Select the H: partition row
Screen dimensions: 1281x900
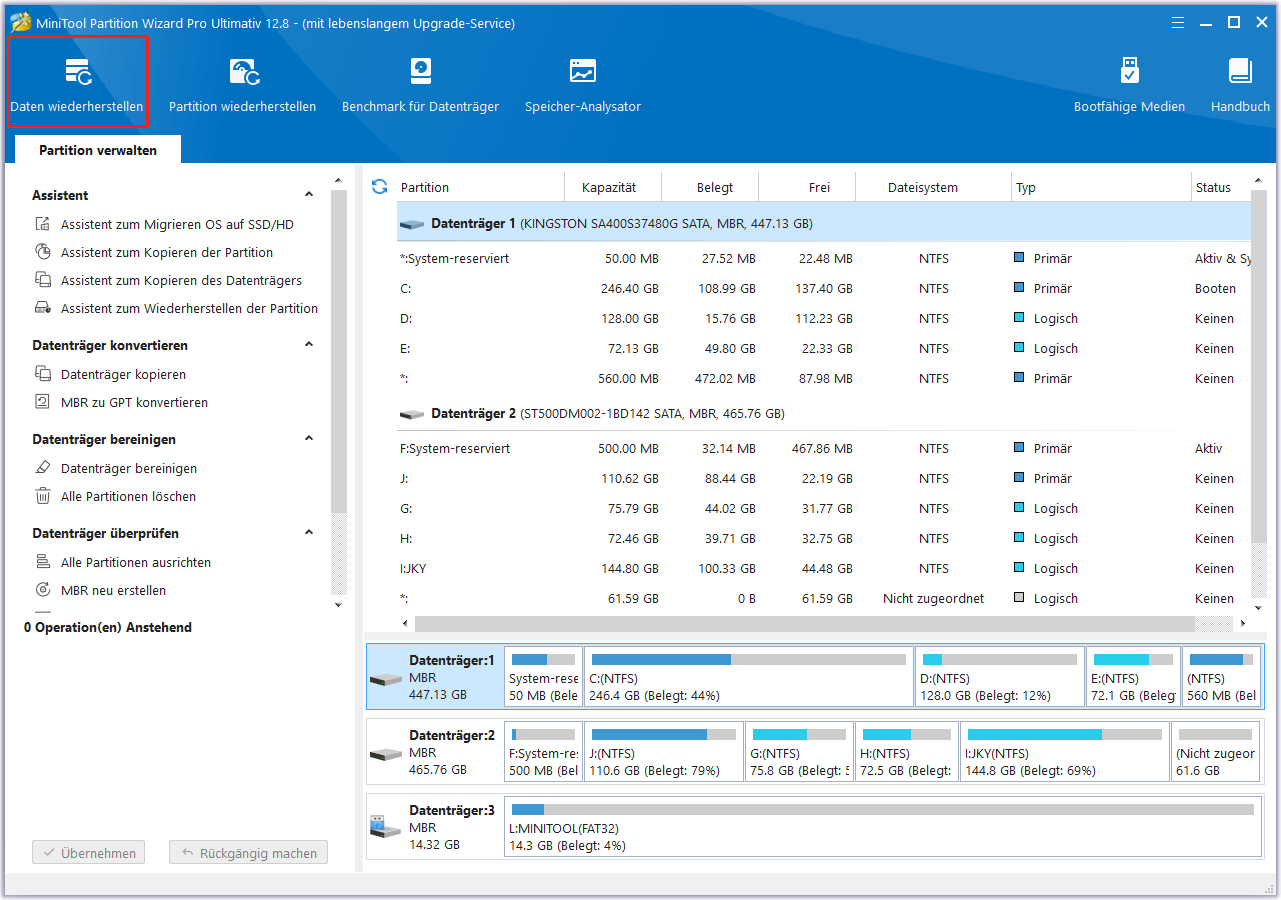824,539
